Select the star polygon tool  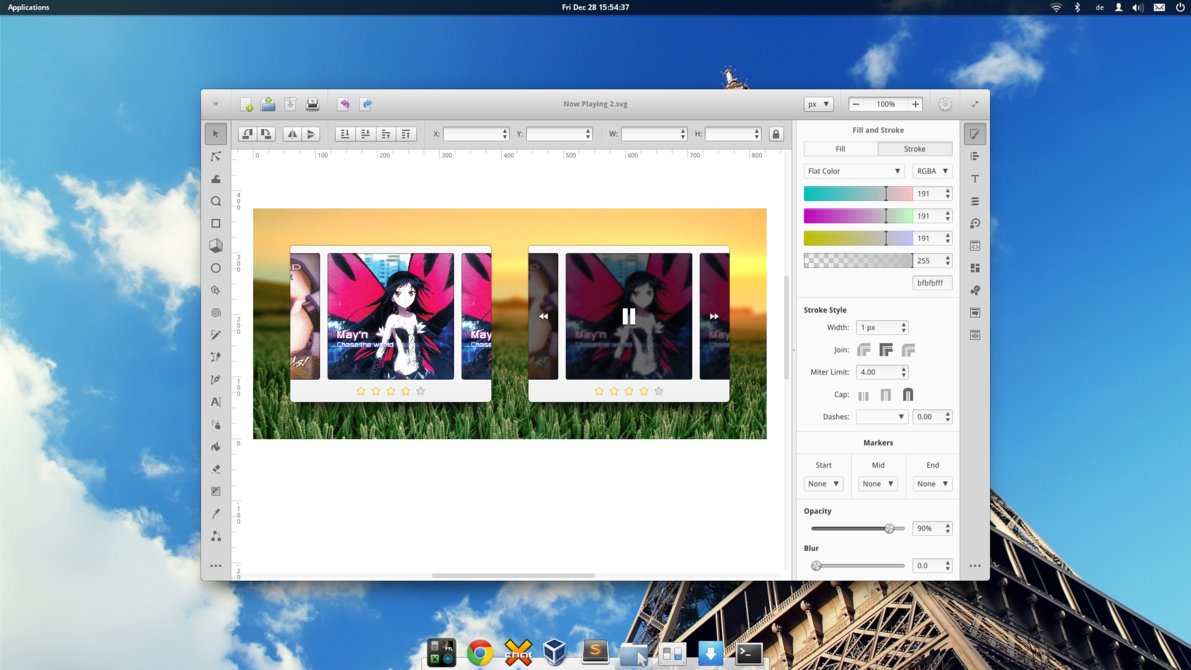point(216,290)
